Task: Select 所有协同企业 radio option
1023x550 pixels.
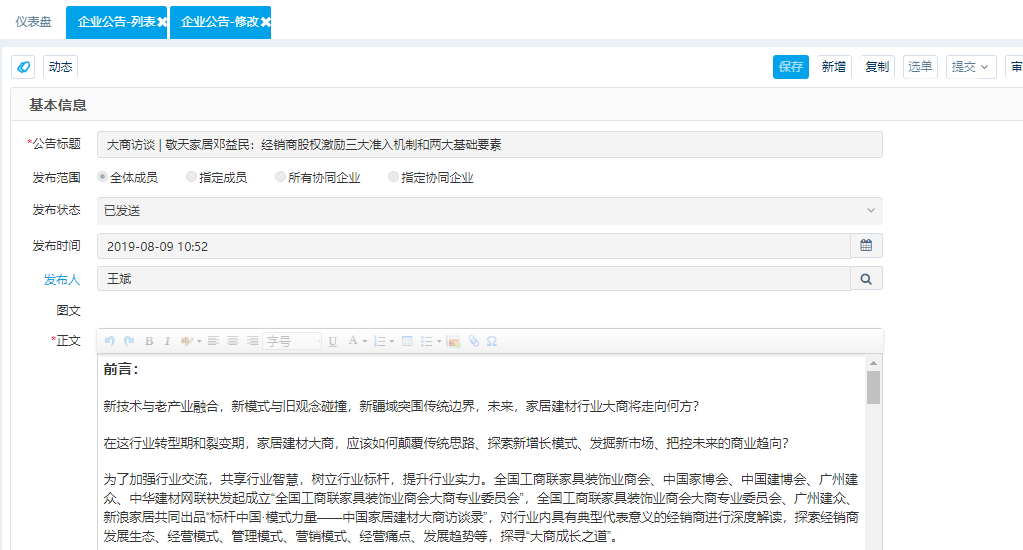Action: pos(280,177)
